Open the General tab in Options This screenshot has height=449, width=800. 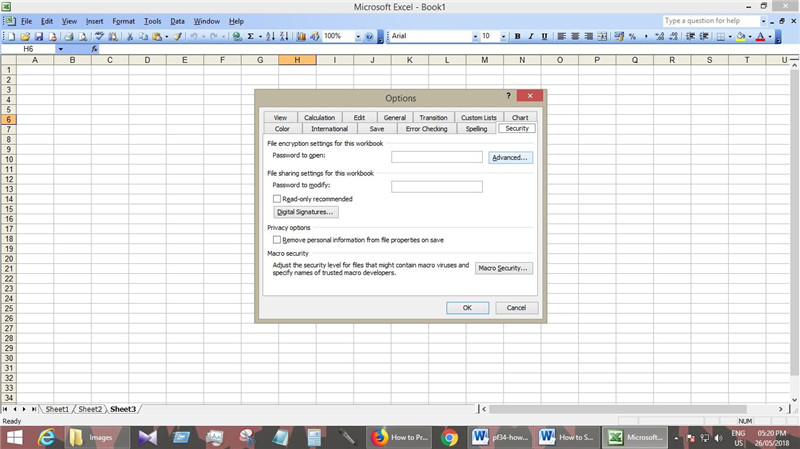[x=394, y=117]
